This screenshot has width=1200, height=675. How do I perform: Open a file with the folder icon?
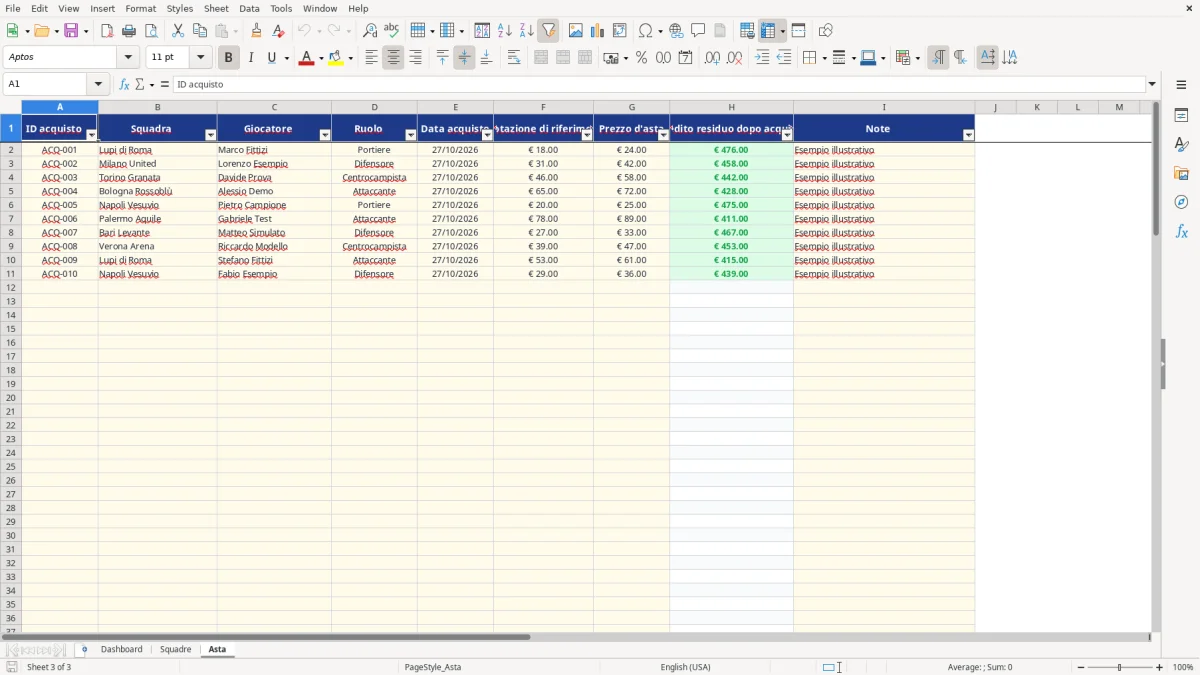pyautogui.click(x=41, y=31)
